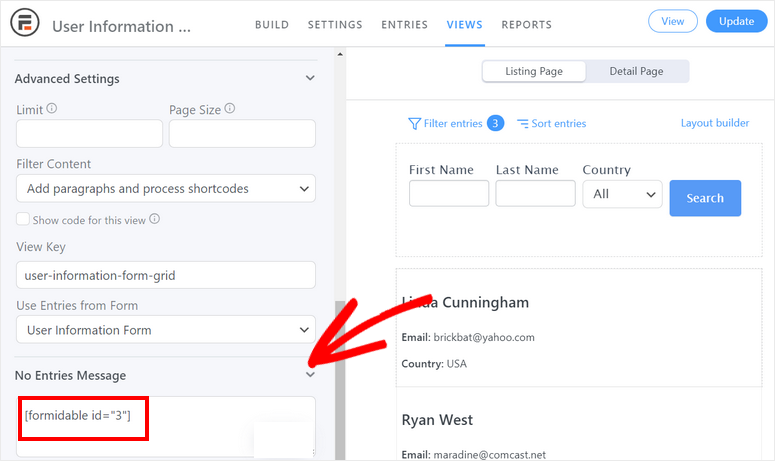Go to the Build tab
Image resolution: width=775 pixels, height=461 pixels.
pyautogui.click(x=273, y=24)
